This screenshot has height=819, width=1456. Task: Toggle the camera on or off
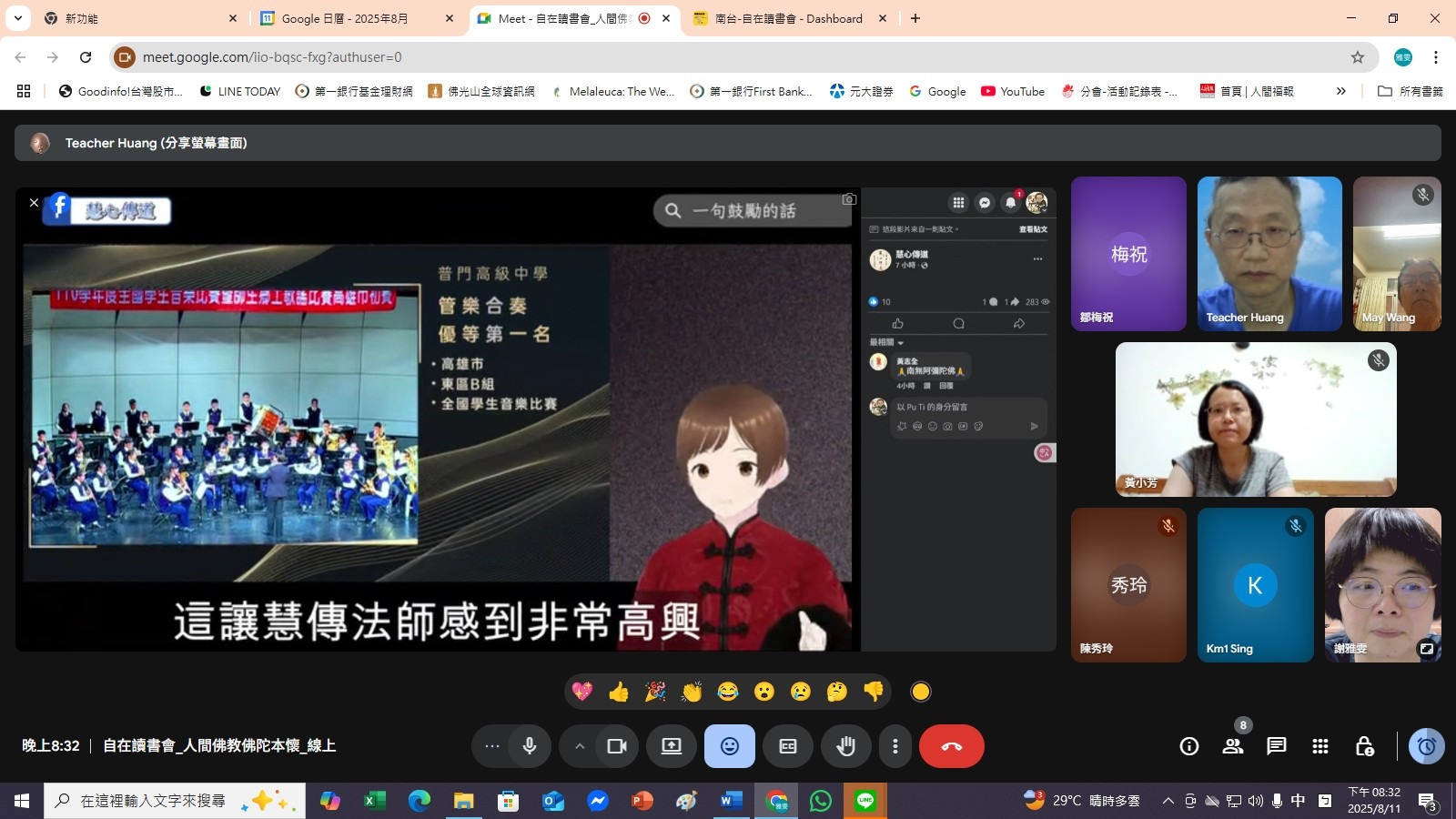click(617, 746)
